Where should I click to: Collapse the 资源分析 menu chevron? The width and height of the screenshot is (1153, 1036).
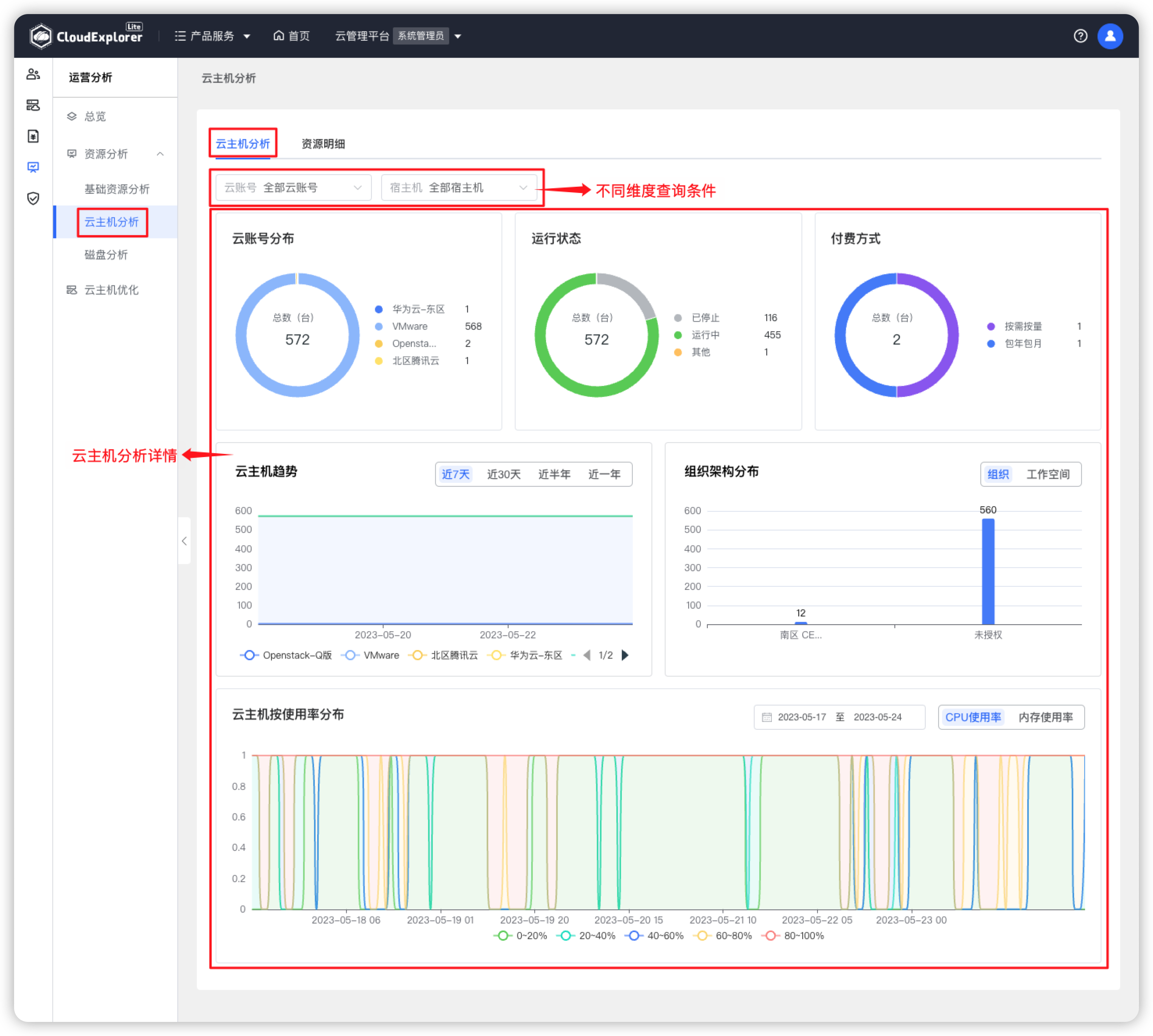click(x=160, y=154)
